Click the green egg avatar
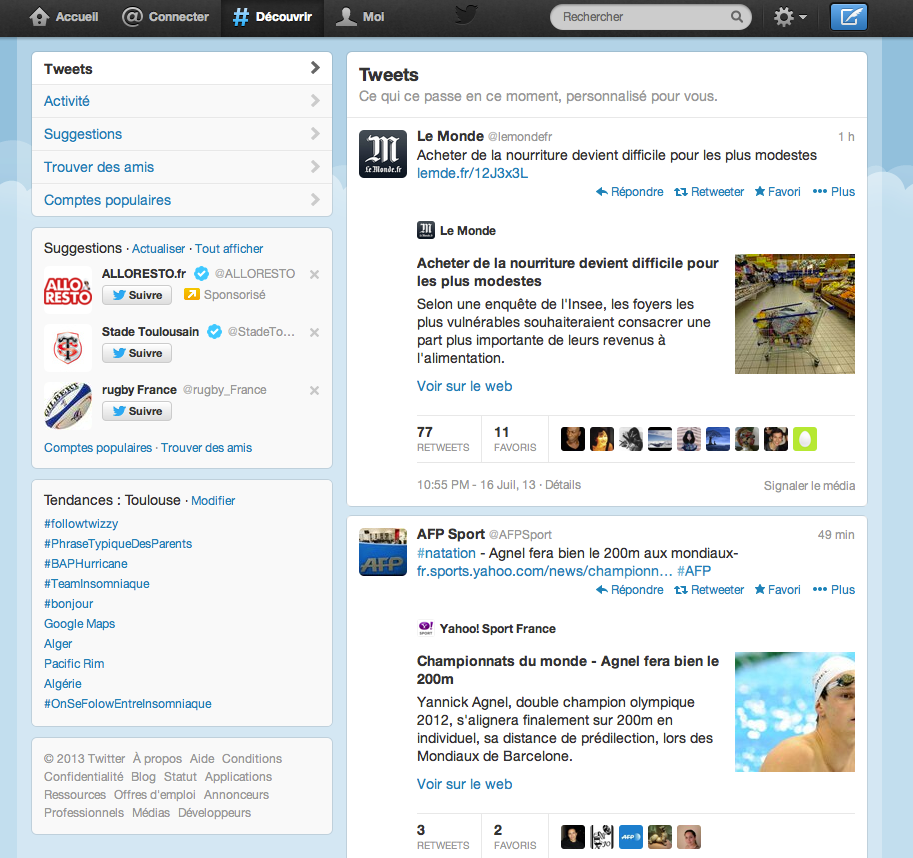 point(805,439)
